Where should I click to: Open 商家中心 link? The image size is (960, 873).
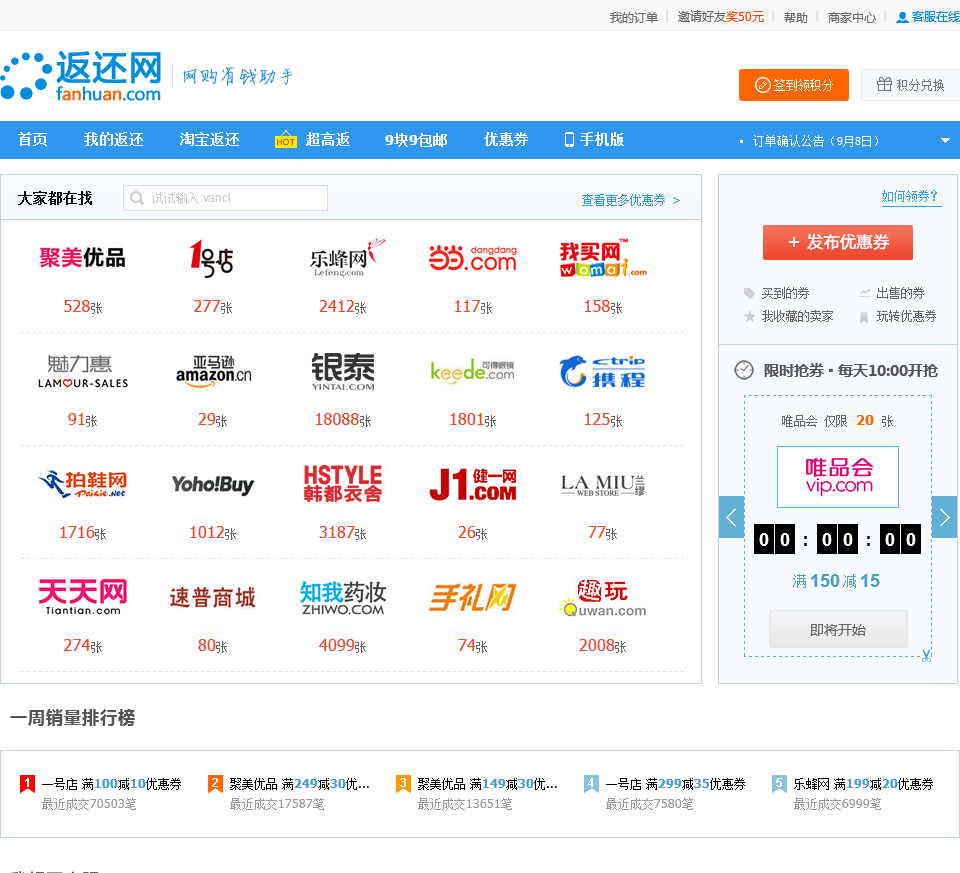tap(851, 17)
